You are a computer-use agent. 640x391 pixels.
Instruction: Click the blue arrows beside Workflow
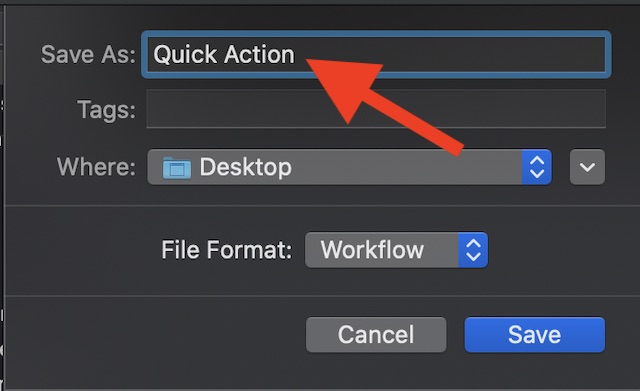click(473, 250)
